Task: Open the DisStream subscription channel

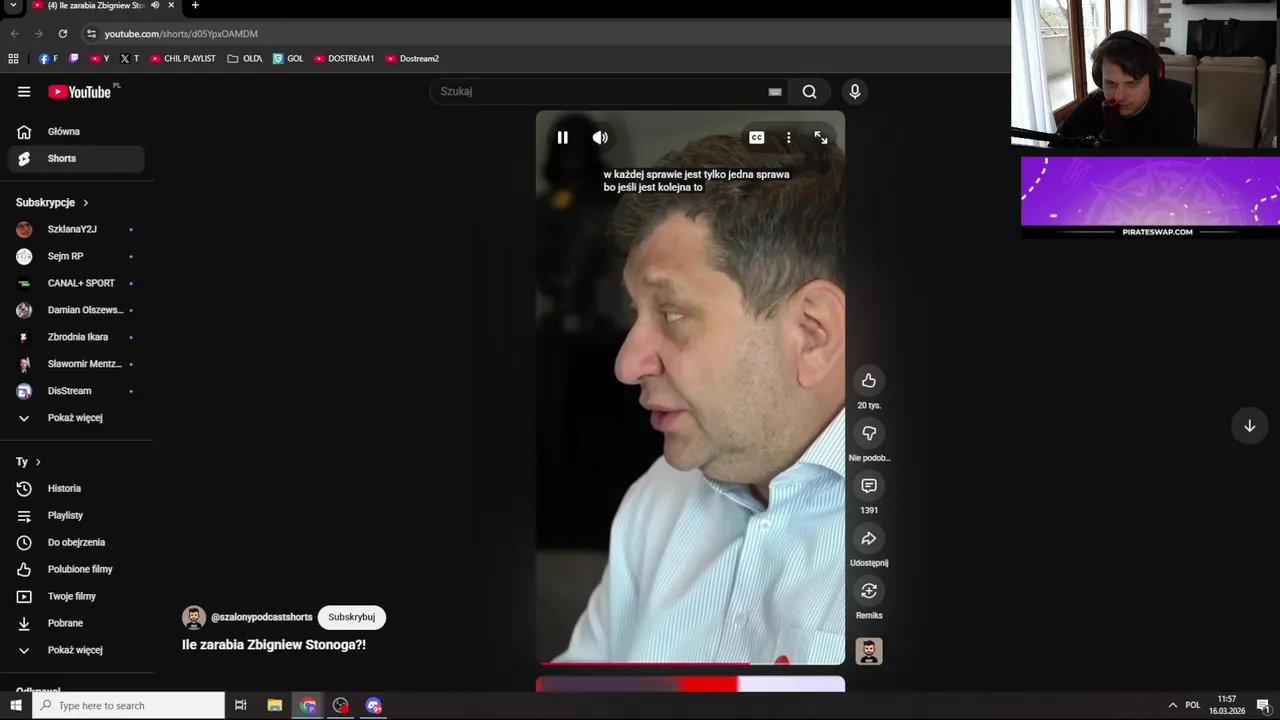Action: point(76,392)
